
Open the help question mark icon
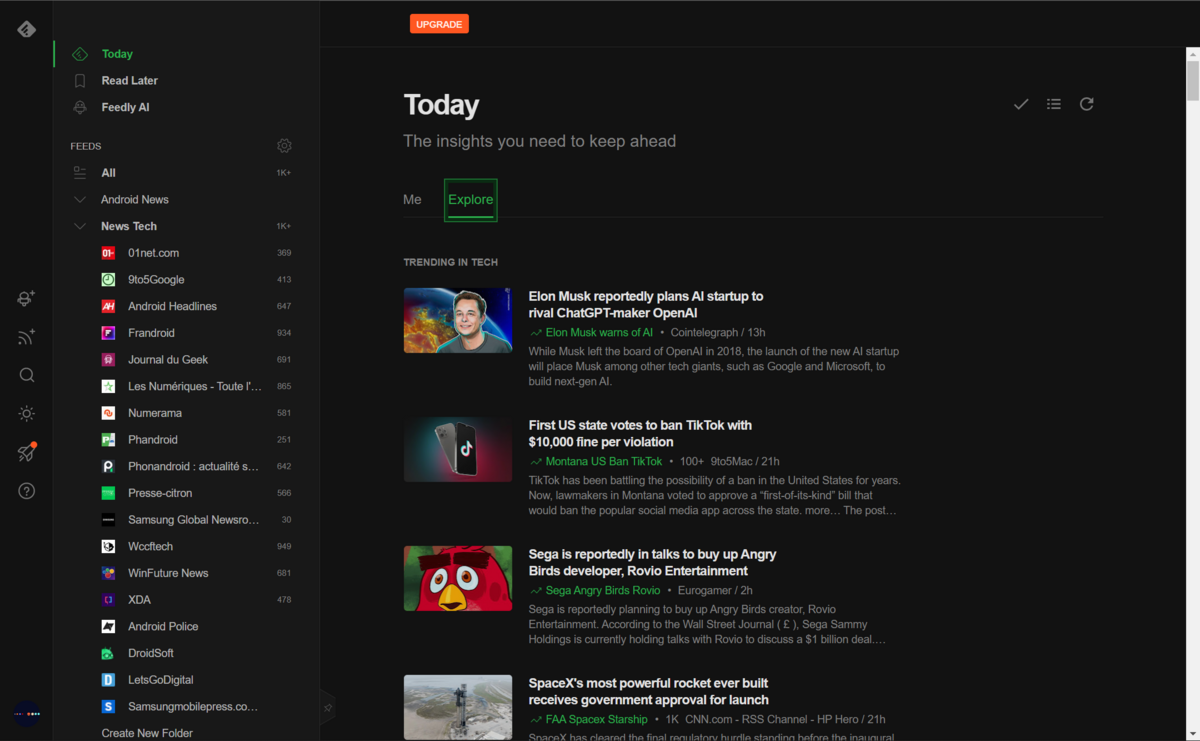27,491
